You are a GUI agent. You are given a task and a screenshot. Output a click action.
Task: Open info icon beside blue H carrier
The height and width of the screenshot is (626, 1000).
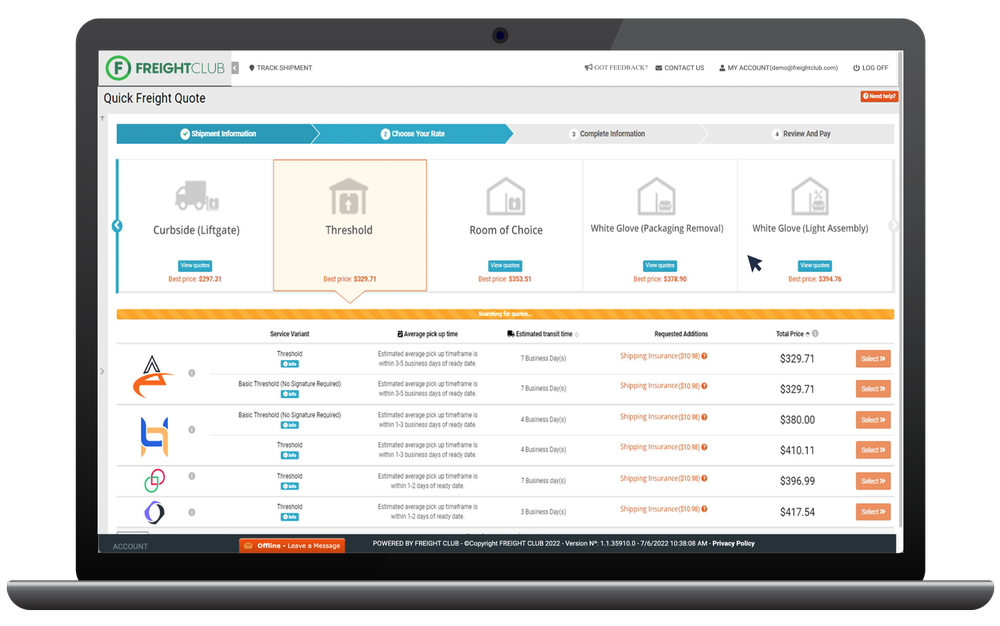(x=191, y=430)
